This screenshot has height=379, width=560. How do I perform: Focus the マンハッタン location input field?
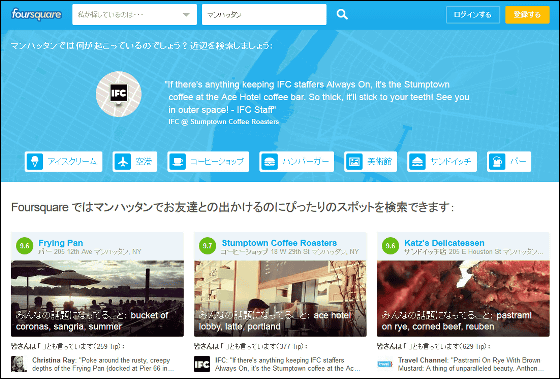[264, 15]
